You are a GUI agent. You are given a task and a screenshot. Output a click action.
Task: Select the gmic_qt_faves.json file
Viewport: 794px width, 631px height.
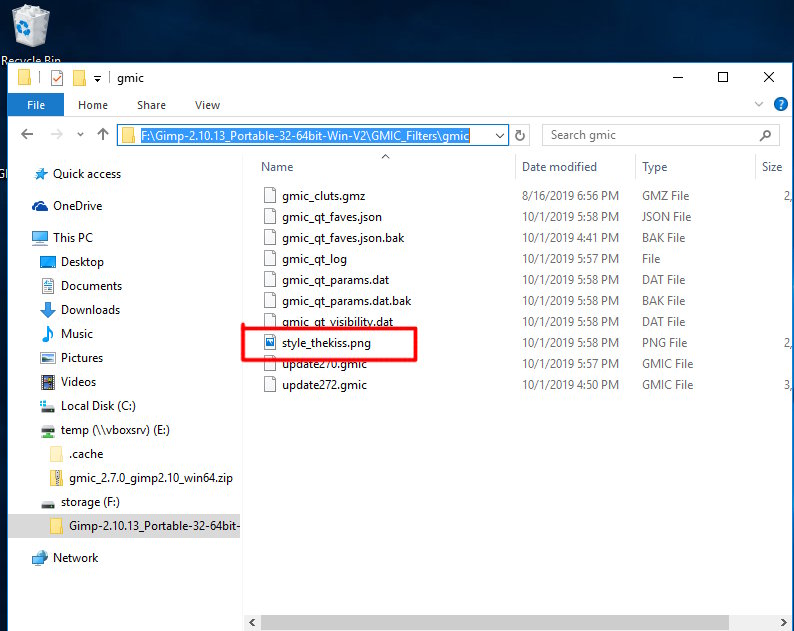pyautogui.click(x=332, y=217)
